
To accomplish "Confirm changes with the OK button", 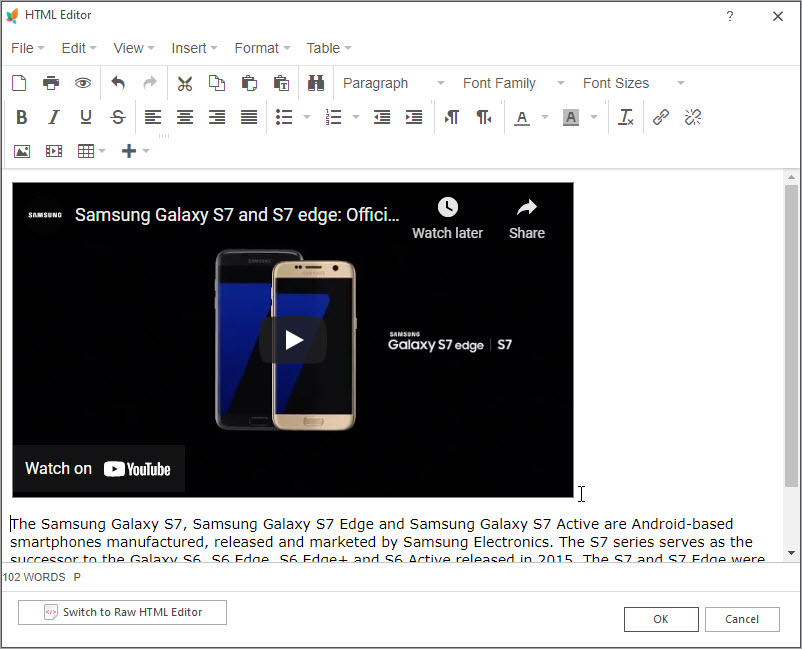I will click(x=661, y=619).
